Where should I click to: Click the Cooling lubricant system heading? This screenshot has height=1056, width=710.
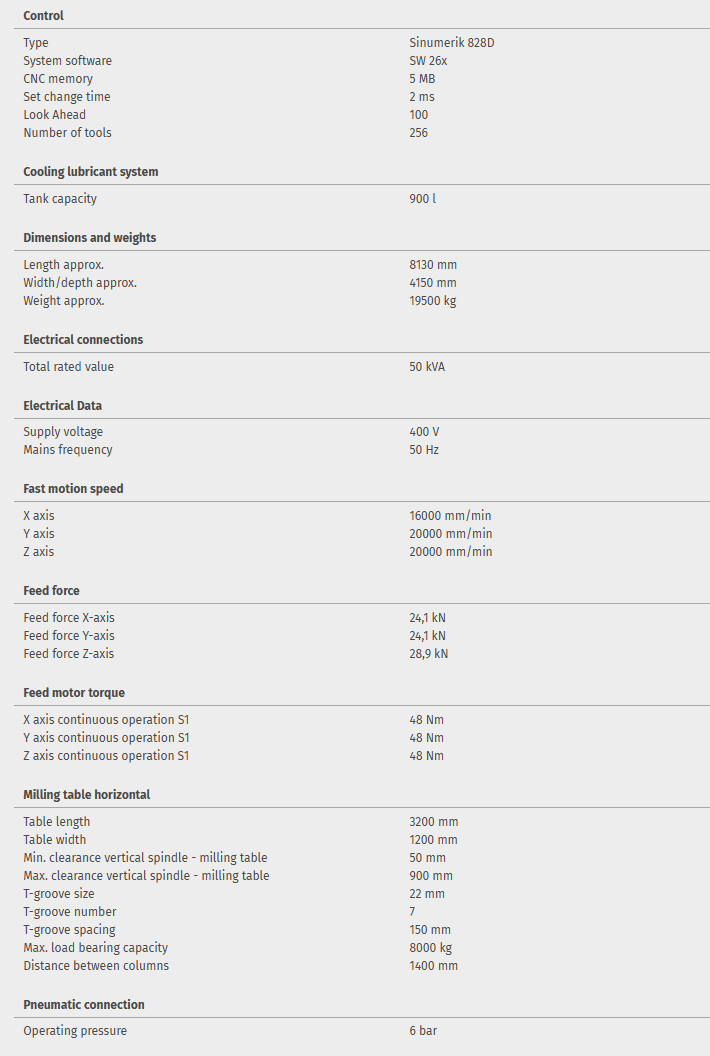91,172
